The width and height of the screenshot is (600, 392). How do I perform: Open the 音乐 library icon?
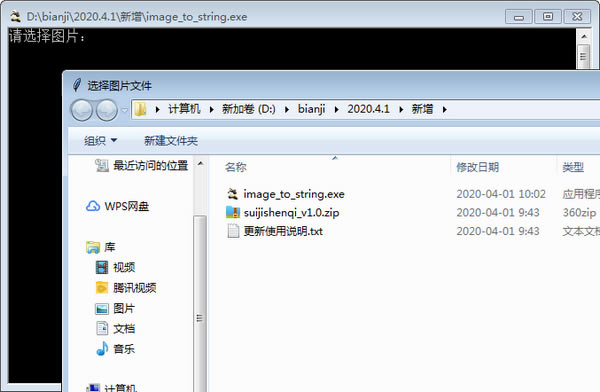[x=102, y=349]
